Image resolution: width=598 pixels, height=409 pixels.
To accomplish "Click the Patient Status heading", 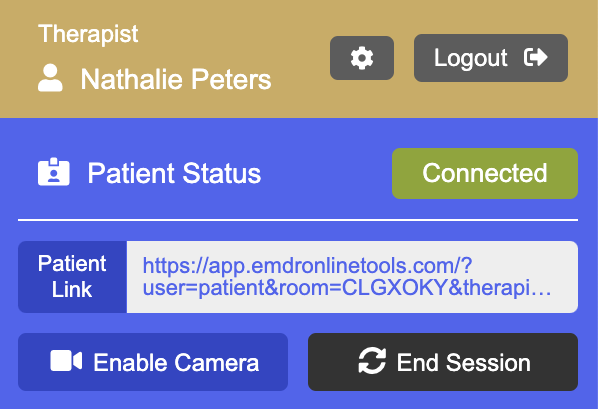I will [174, 173].
